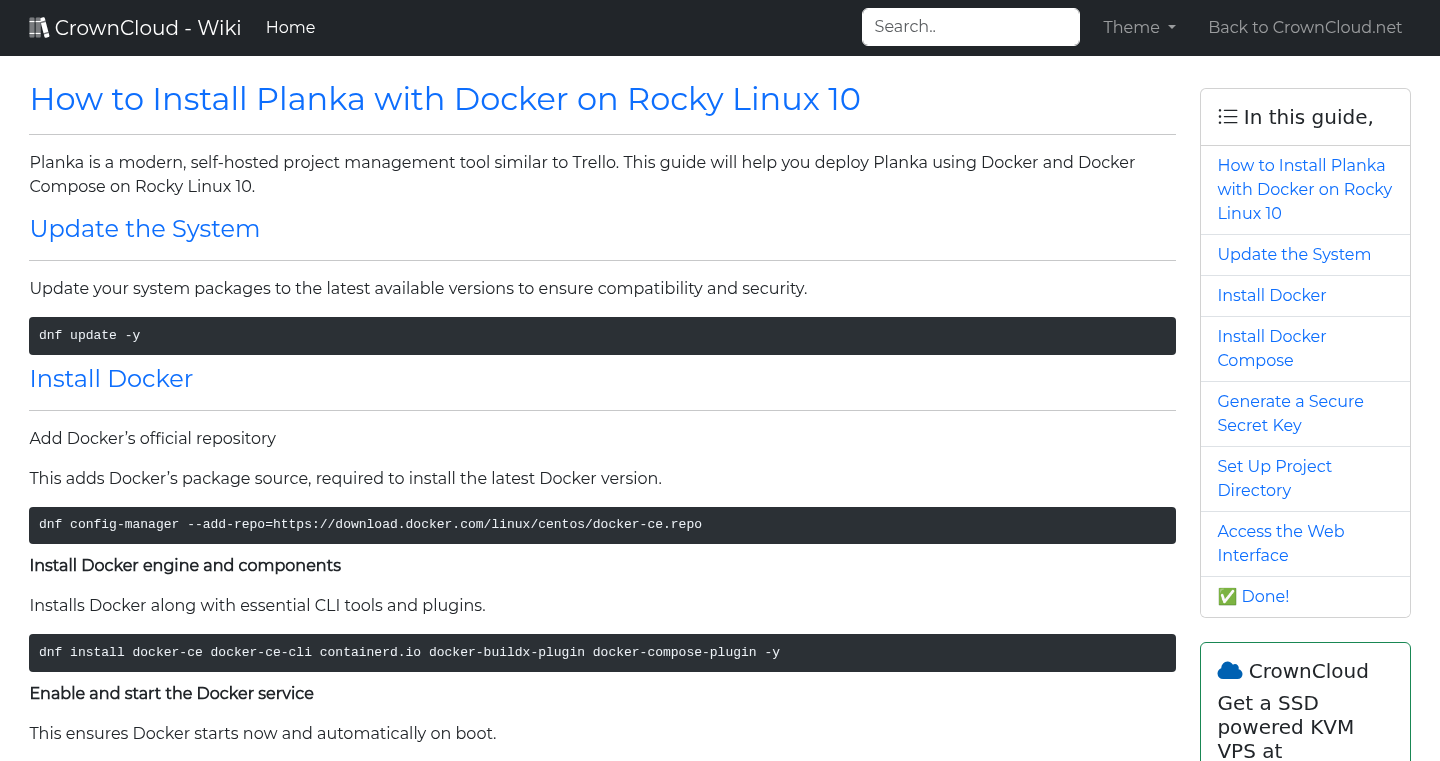The height and width of the screenshot is (761, 1440).
Task: Open "Back to CrownCloud.net"
Action: tap(1305, 27)
